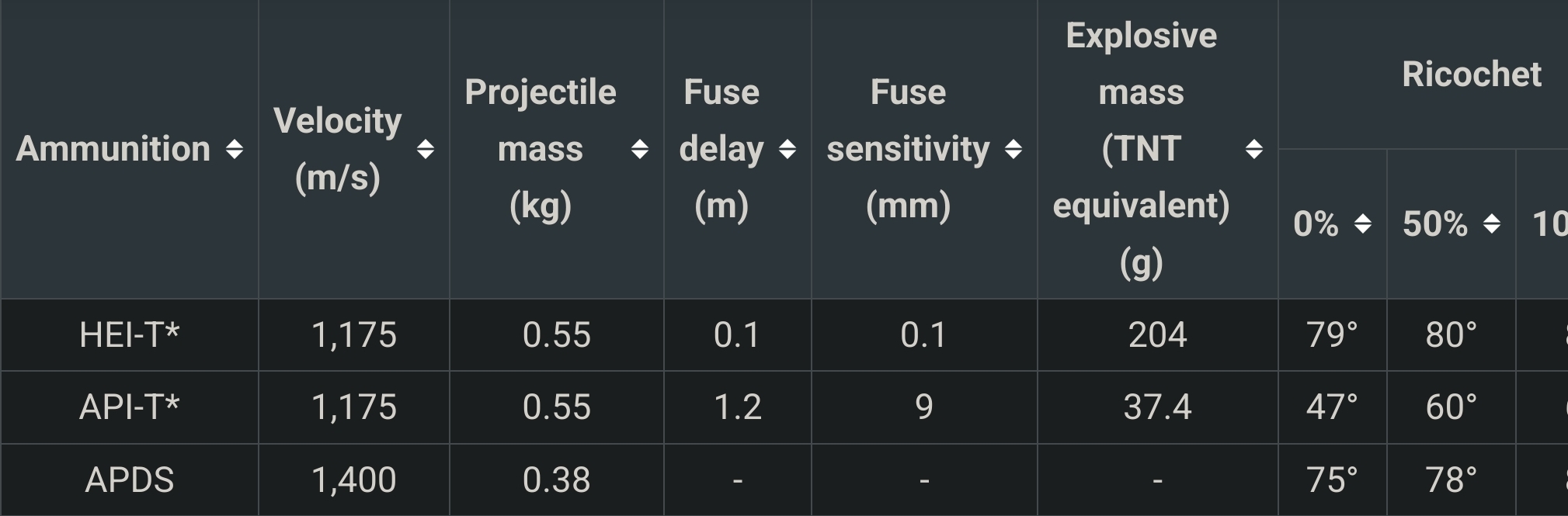Image resolution: width=1568 pixels, height=516 pixels.
Task: Sort table by Ammunition column arrow icon
Action: coord(235,149)
